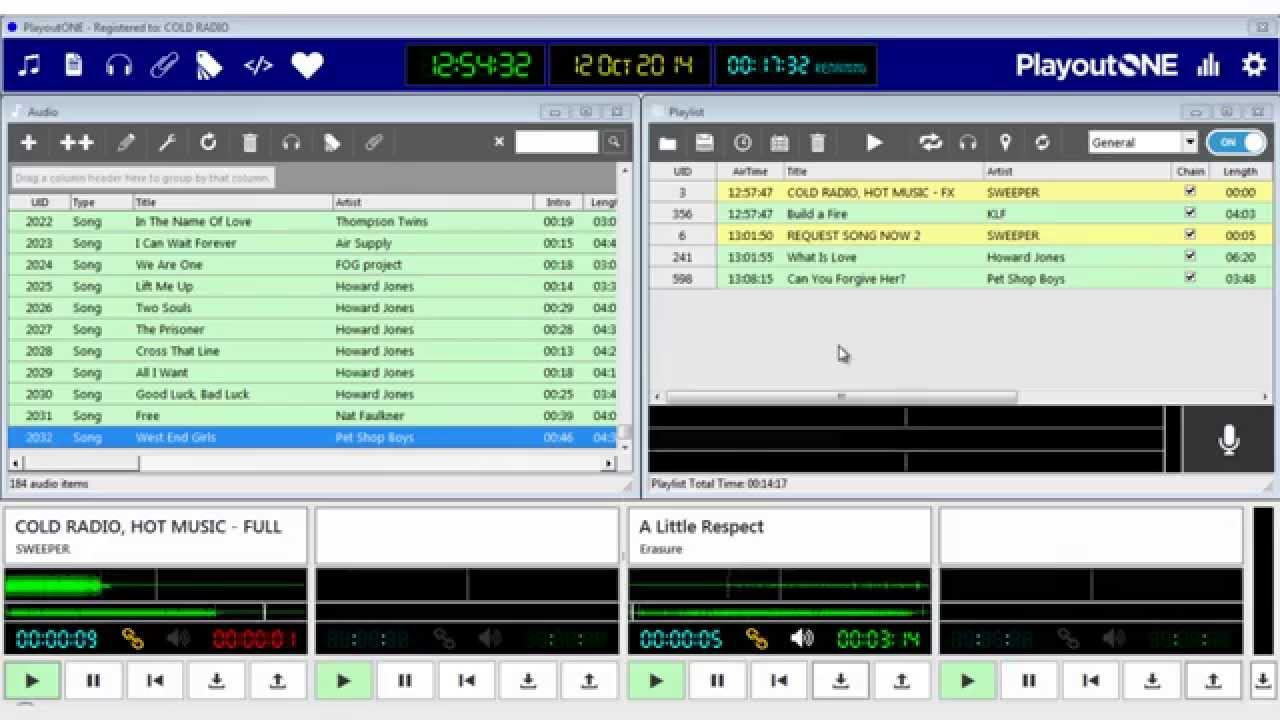1280x720 pixels.
Task: Start the playlist with the play triangle
Action: point(874,143)
